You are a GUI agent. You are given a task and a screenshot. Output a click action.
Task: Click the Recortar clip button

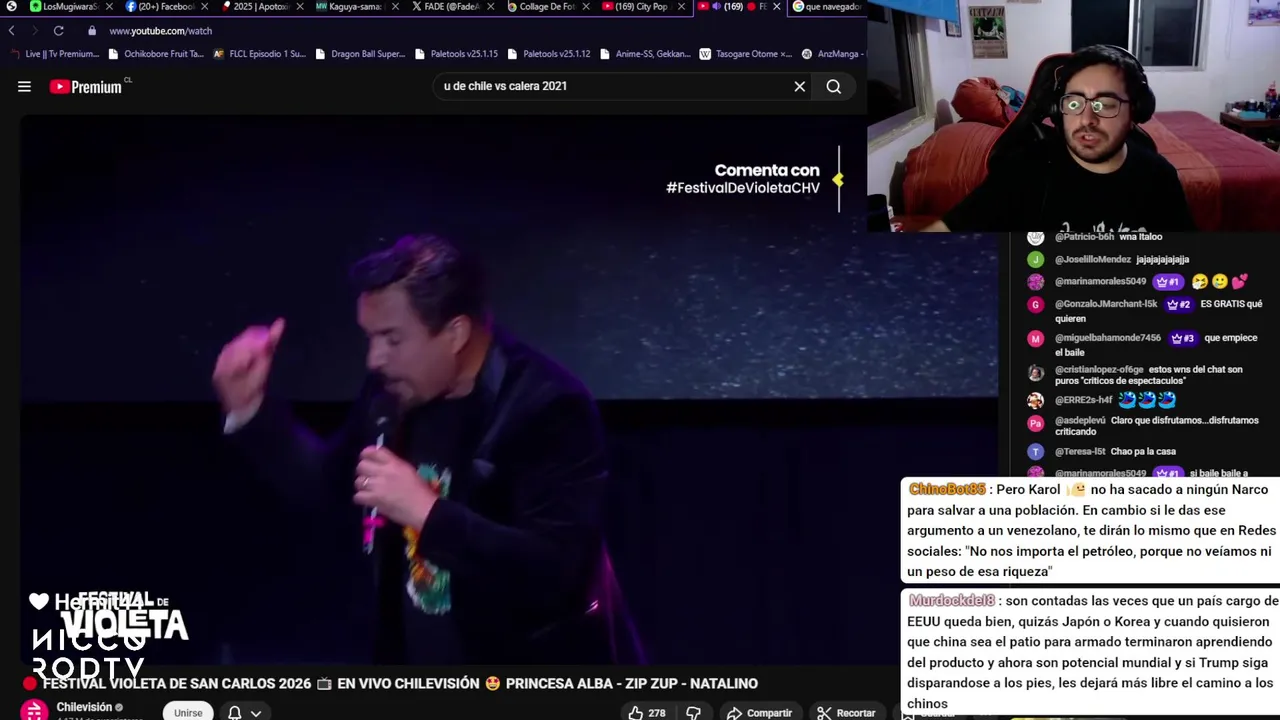[x=846, y=713]
